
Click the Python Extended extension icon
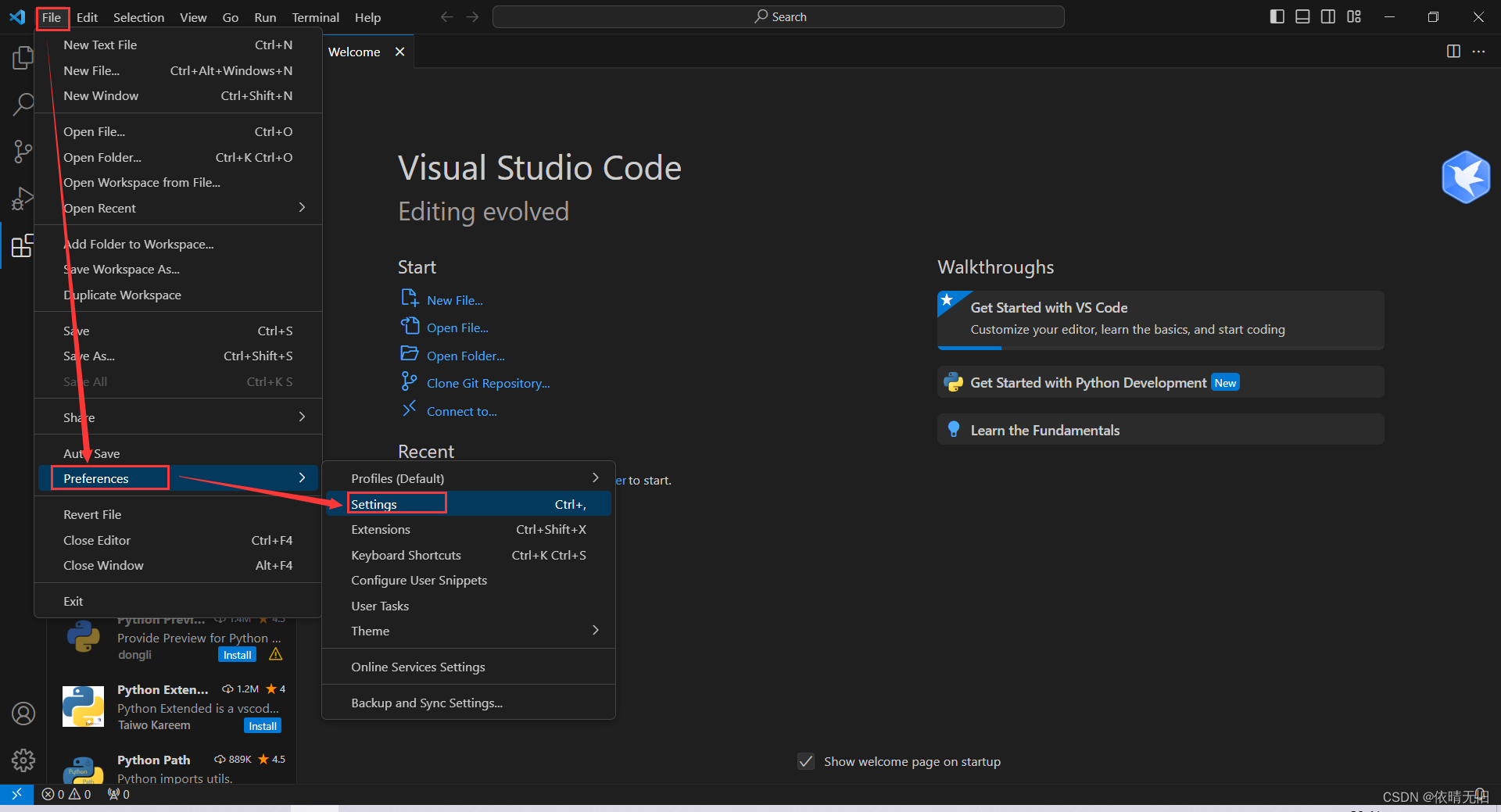(x=83, y=706)
